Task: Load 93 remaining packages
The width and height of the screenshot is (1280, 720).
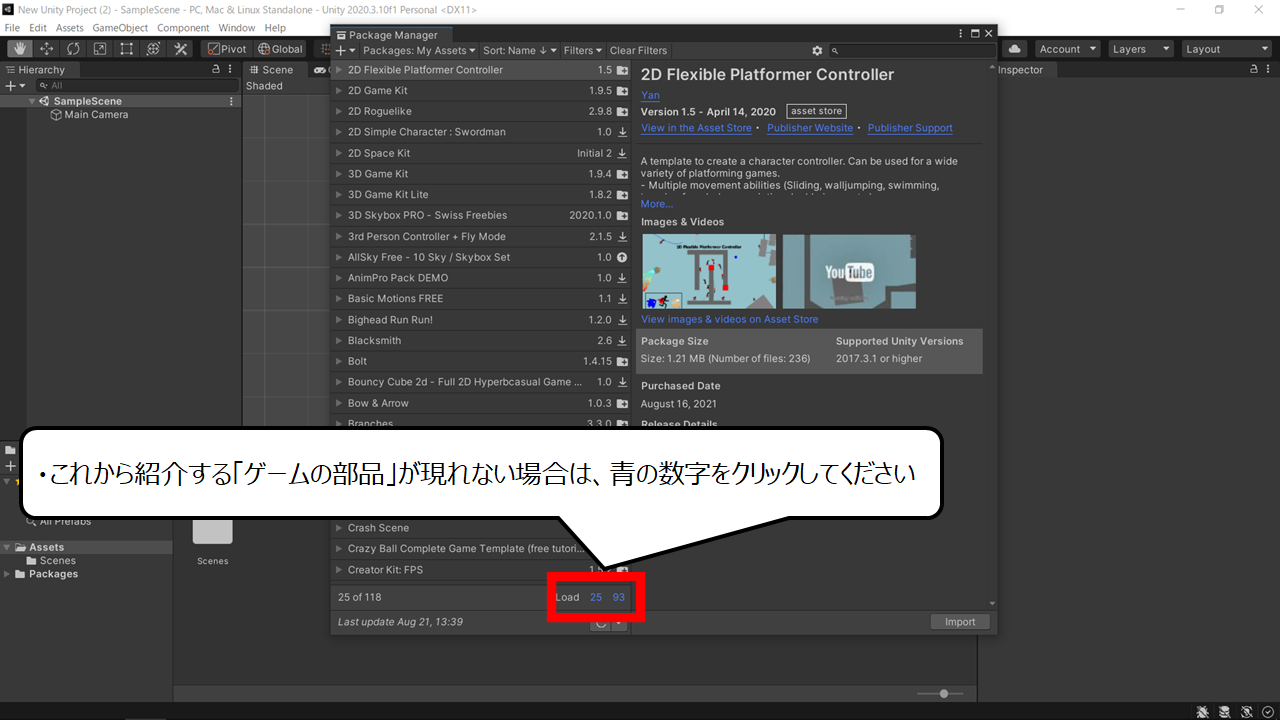Action: click(619, 597)
